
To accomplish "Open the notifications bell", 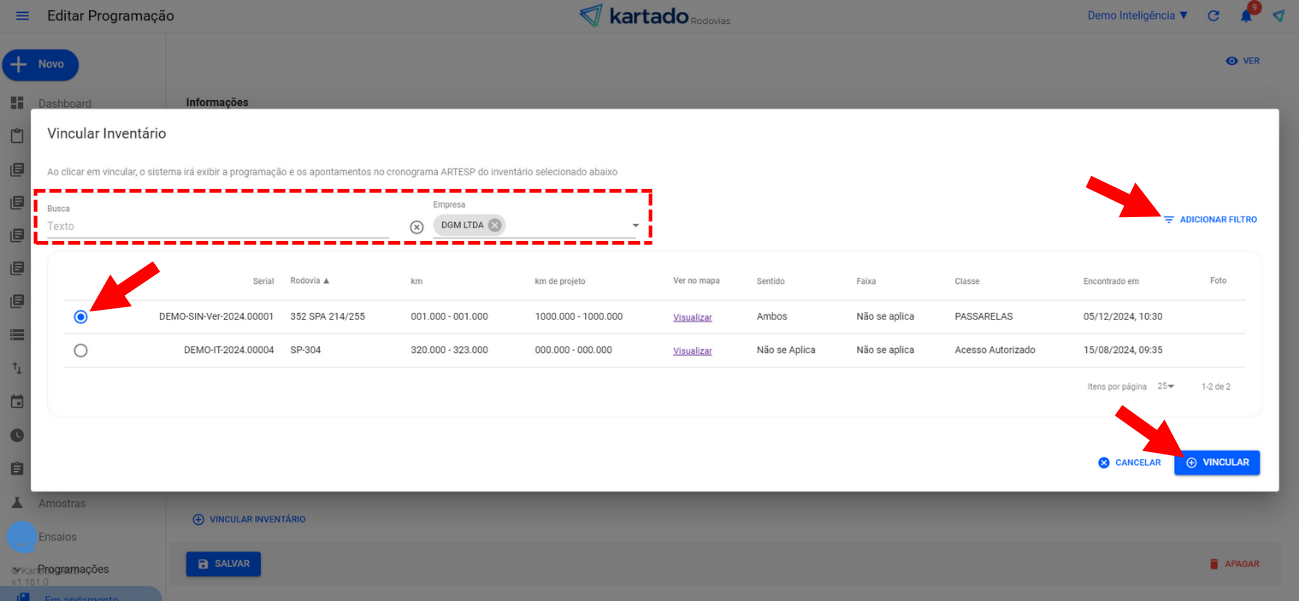I will click(x=1246, y=16).
